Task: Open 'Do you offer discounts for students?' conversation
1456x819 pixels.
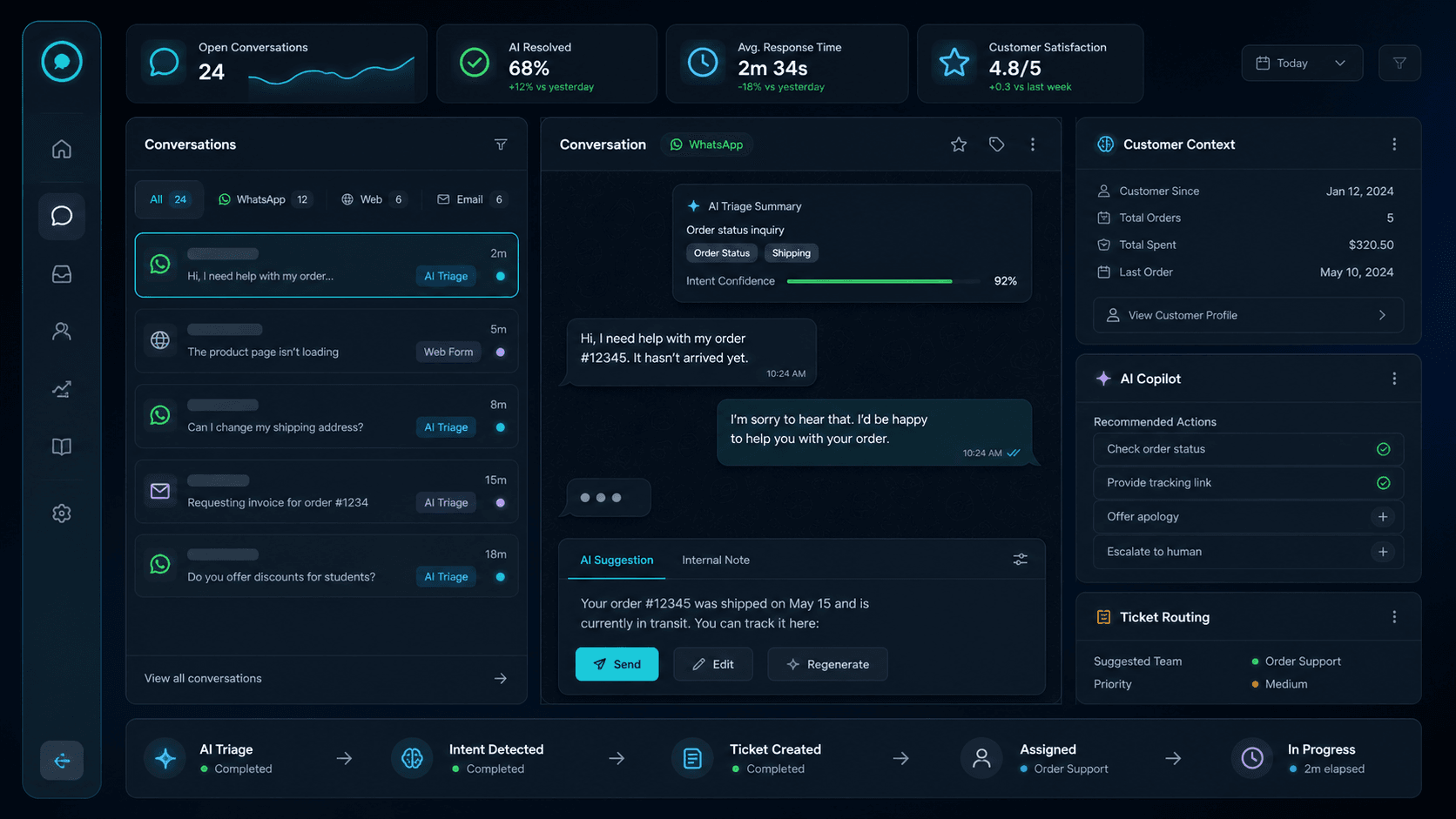Action: (x=327, y=566)
